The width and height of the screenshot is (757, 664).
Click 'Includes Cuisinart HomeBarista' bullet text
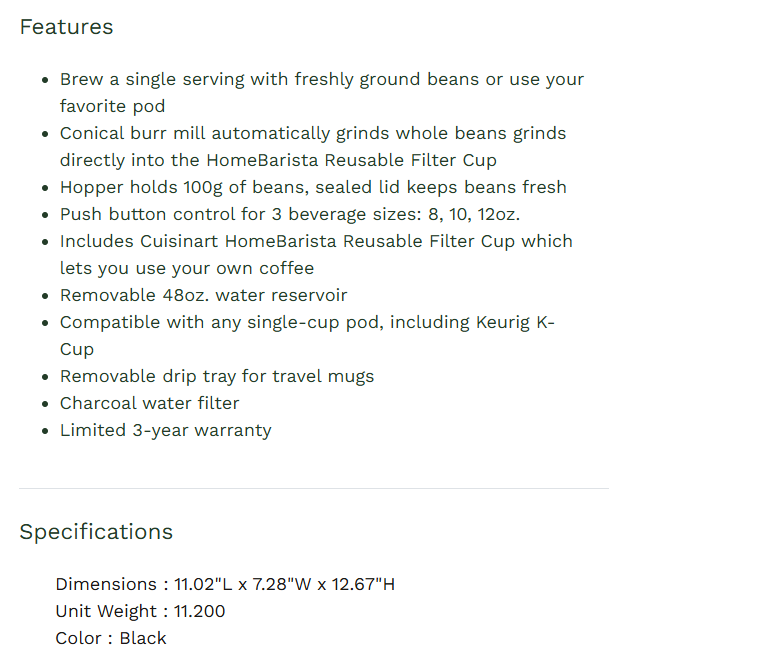tap(316, 242)
